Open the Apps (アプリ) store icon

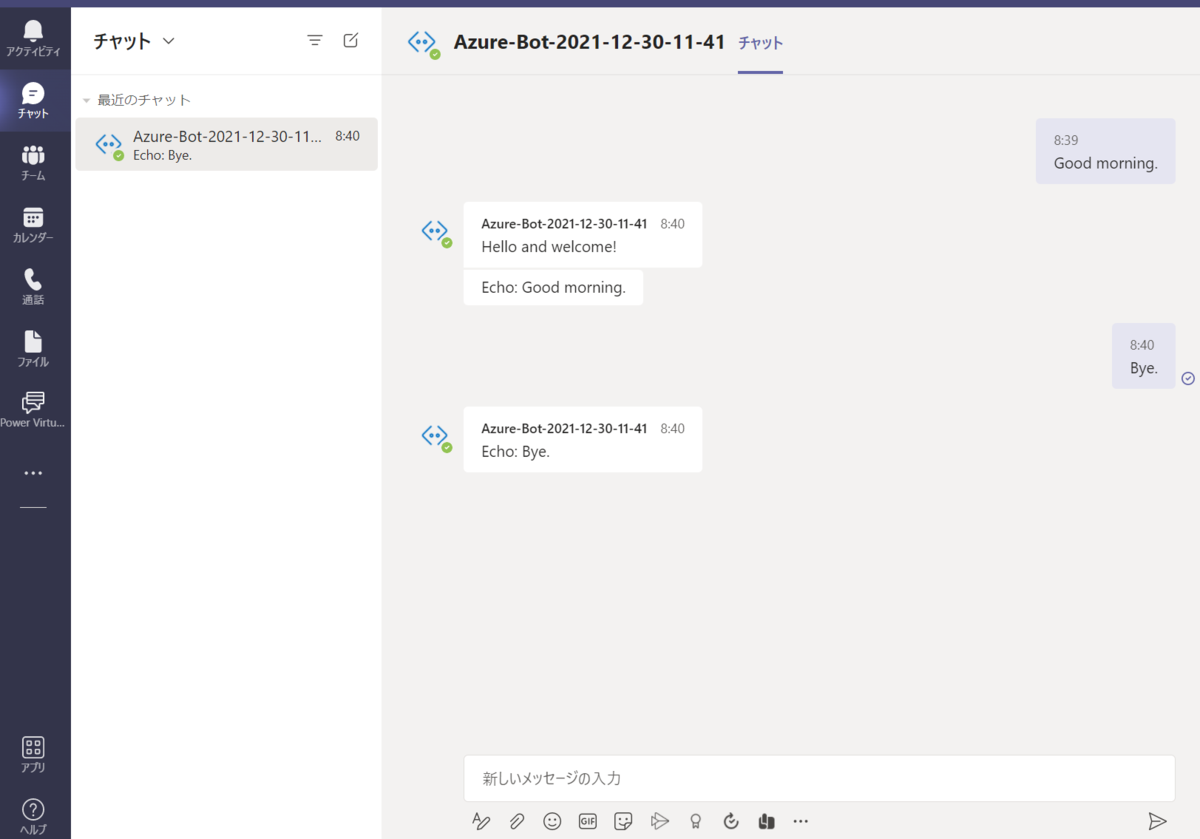[33, 754]
